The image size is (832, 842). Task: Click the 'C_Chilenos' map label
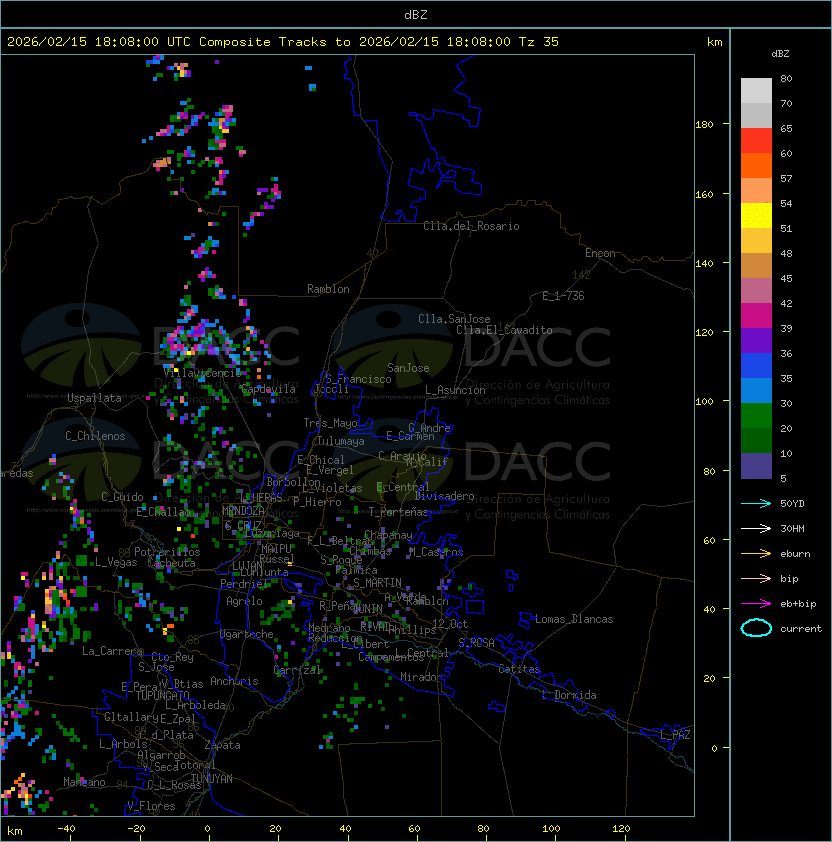[95, 436]
